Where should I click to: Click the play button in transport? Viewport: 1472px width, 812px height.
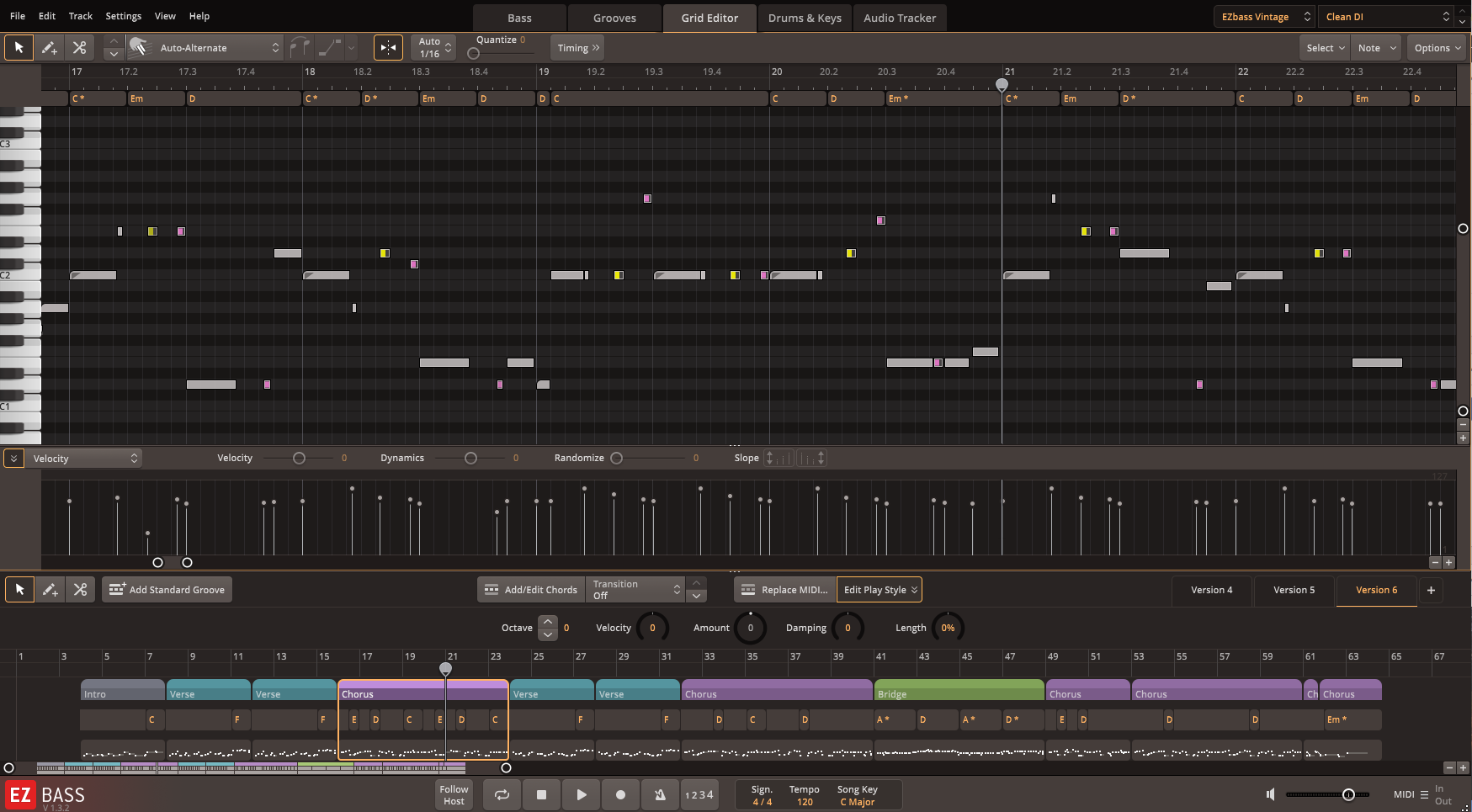[x=581, y=794]
